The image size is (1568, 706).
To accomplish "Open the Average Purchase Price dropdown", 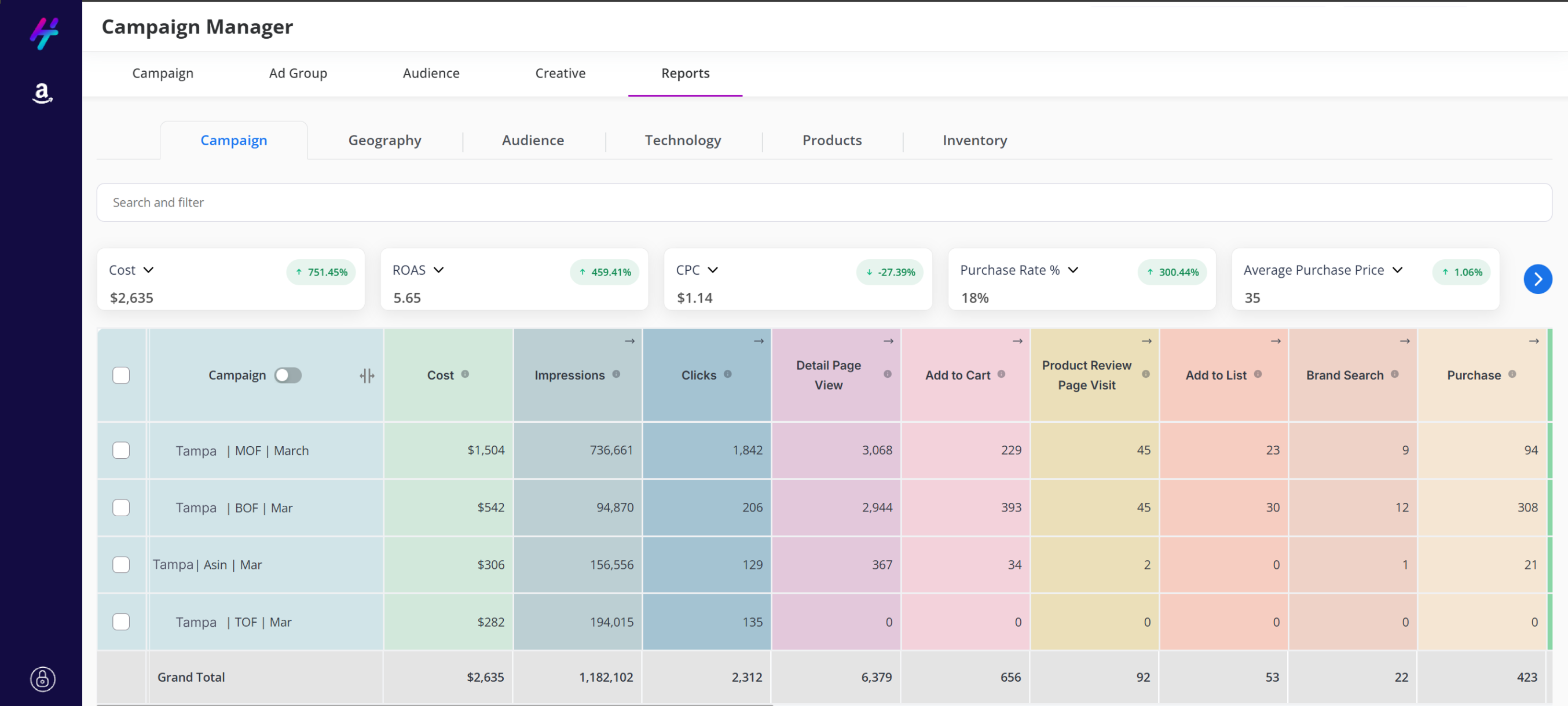I will 1398,270.
